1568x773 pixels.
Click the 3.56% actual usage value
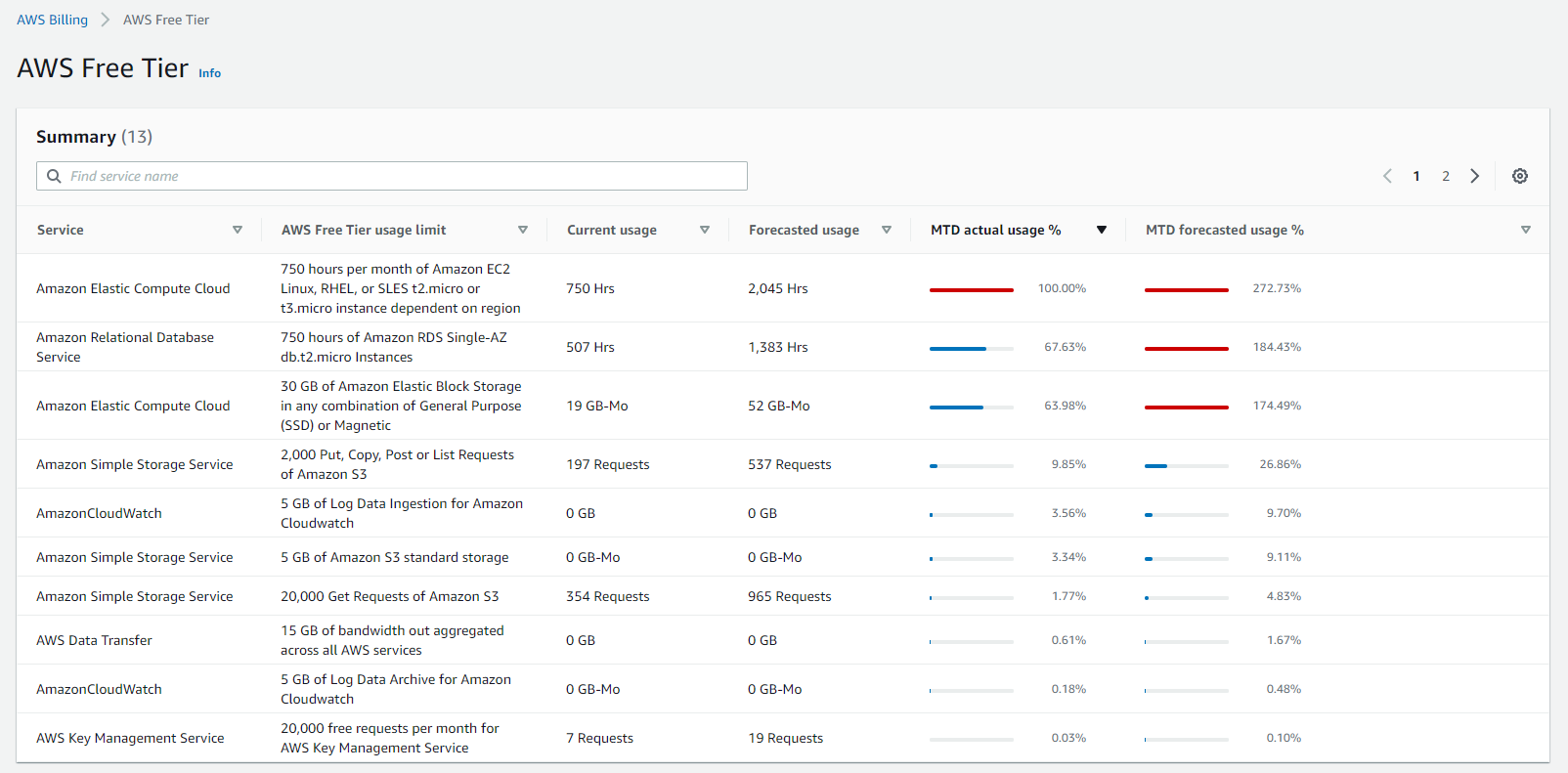(1068, 513)
